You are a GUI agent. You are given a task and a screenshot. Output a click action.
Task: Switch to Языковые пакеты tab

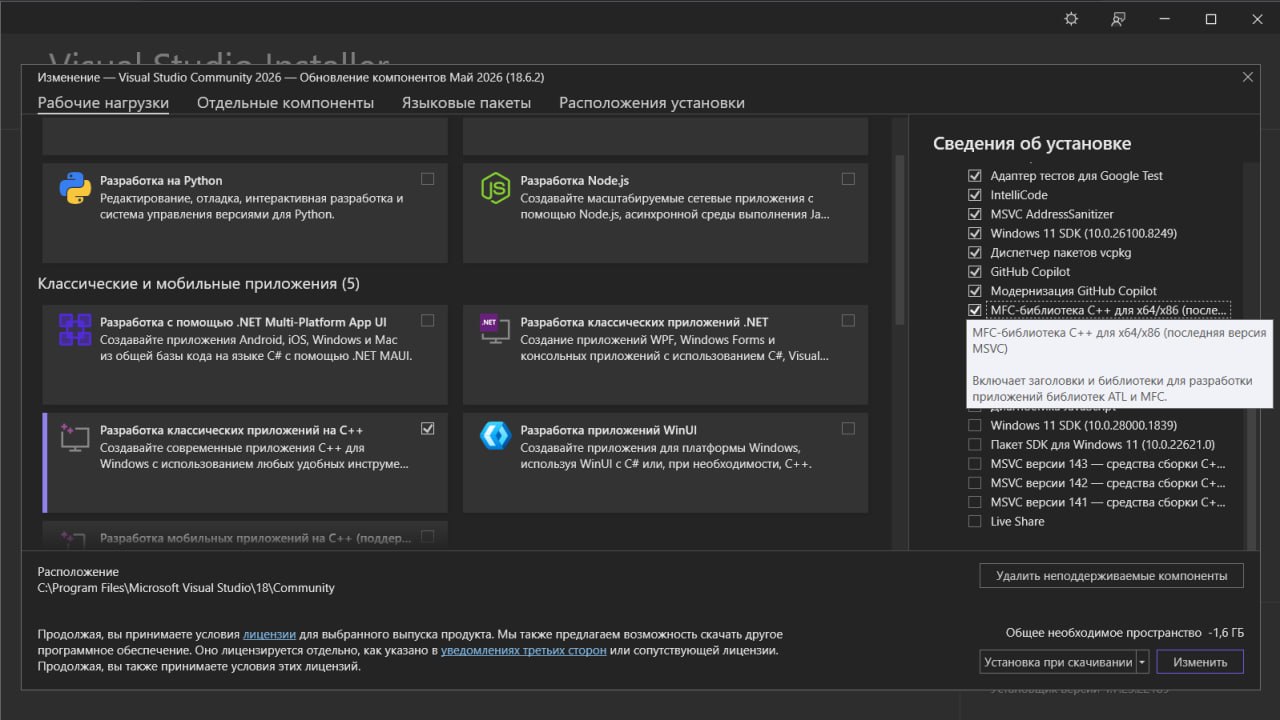click(x=466, y=103)
